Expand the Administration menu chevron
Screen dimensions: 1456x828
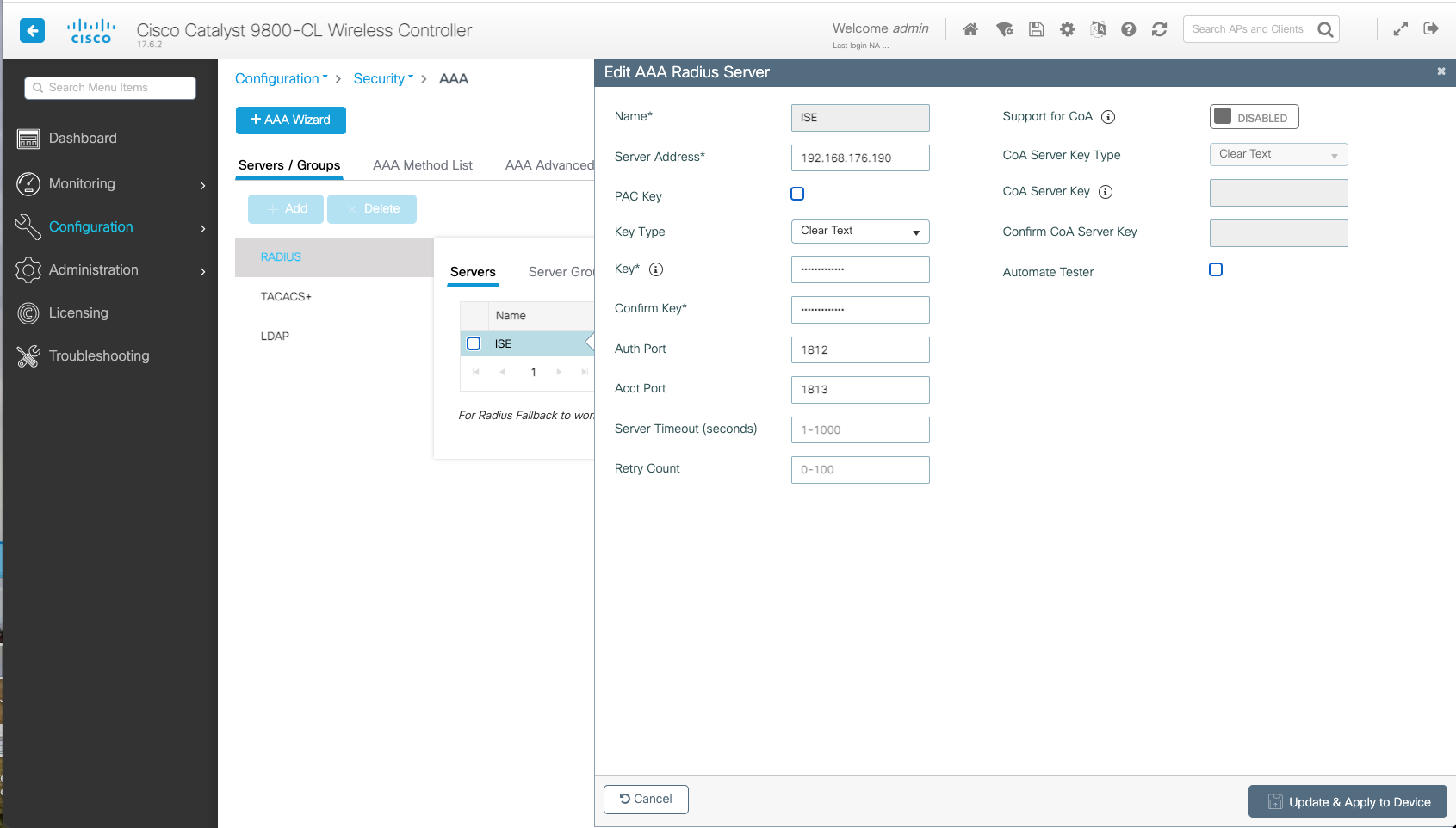[203, 271]
